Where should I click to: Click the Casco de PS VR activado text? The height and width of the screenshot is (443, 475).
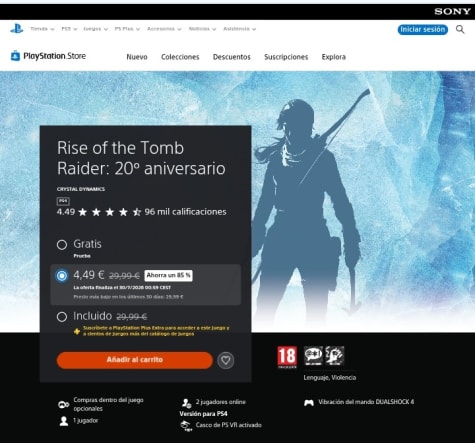tap(229, 425)
